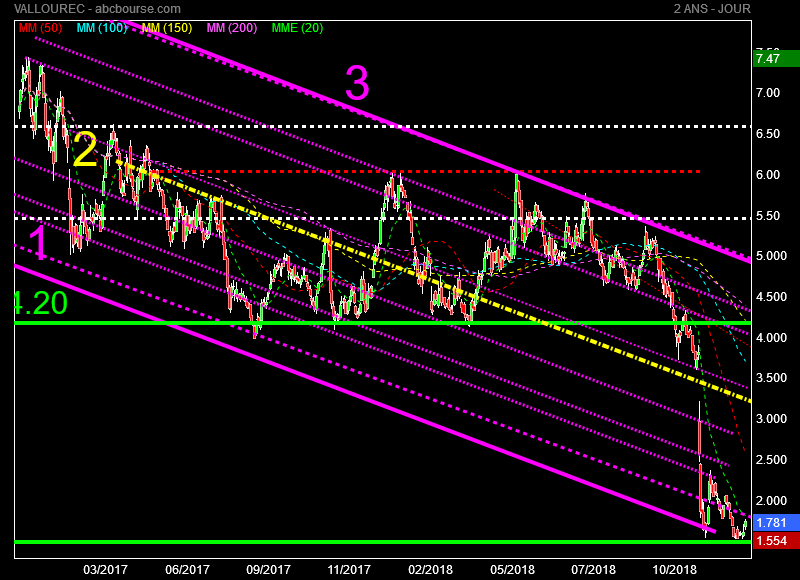The image size is (800, 580).
Task: Click the 06/2017 date axis label
Action: 187,569
